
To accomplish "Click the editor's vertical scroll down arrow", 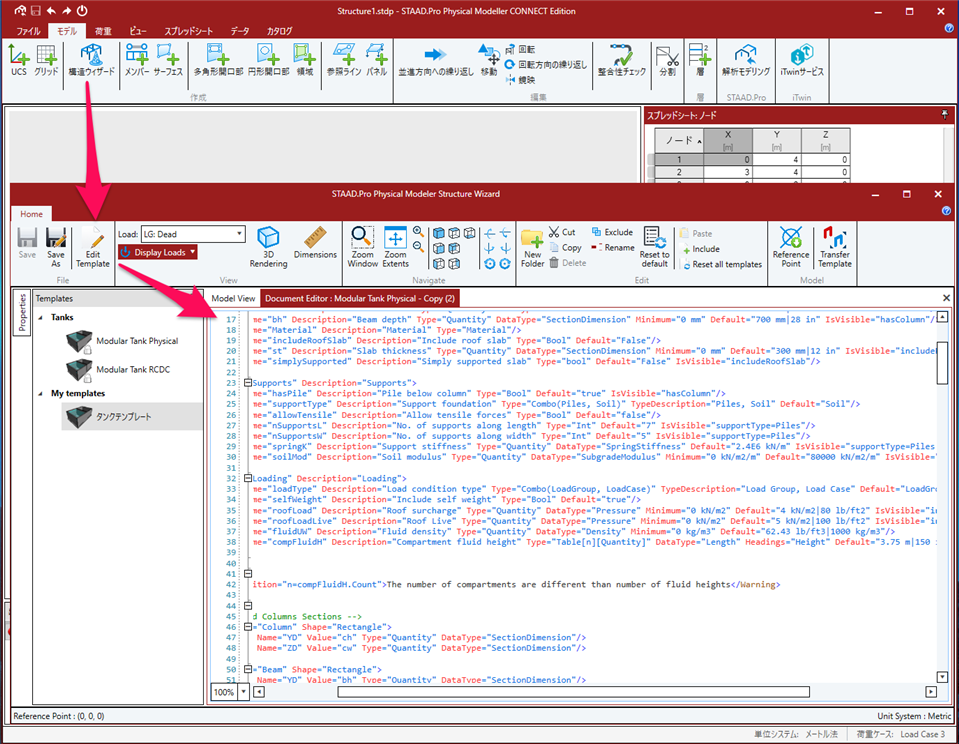I will click(x=942, y=677).
